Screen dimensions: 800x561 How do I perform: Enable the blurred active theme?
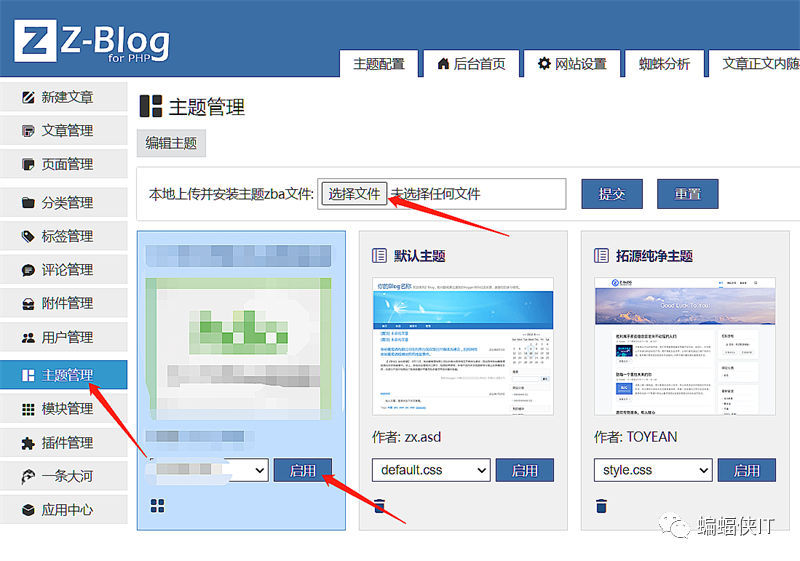[x=303, y=470]
